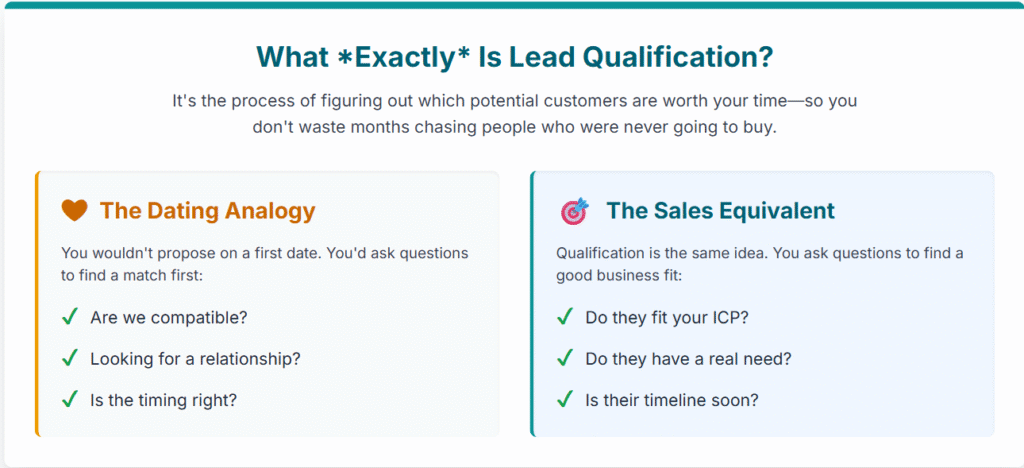The height and width of the screenshot is (468, 1024).
Task: Click the checkmark beside "Do they fit your ICP?"
Action: pyautogui.click(x=565, y=317)
